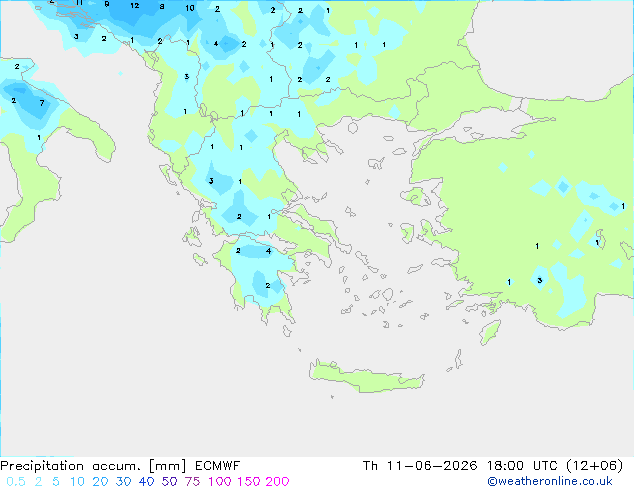634x490 pixels.
Task: Click the '10' value in the color legend
Action: click(x=77, y=482)
